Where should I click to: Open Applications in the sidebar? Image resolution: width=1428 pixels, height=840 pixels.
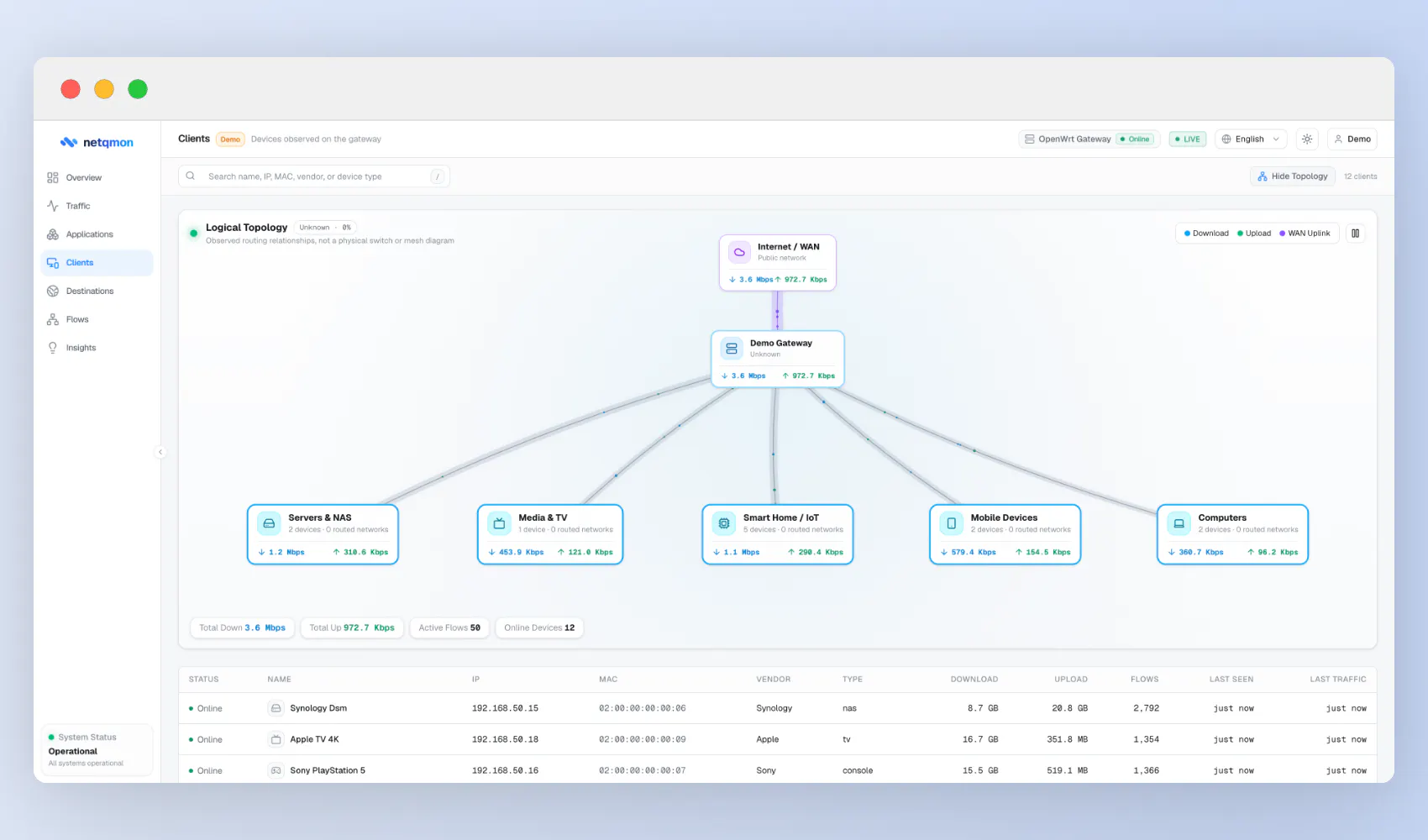[97, 234]
